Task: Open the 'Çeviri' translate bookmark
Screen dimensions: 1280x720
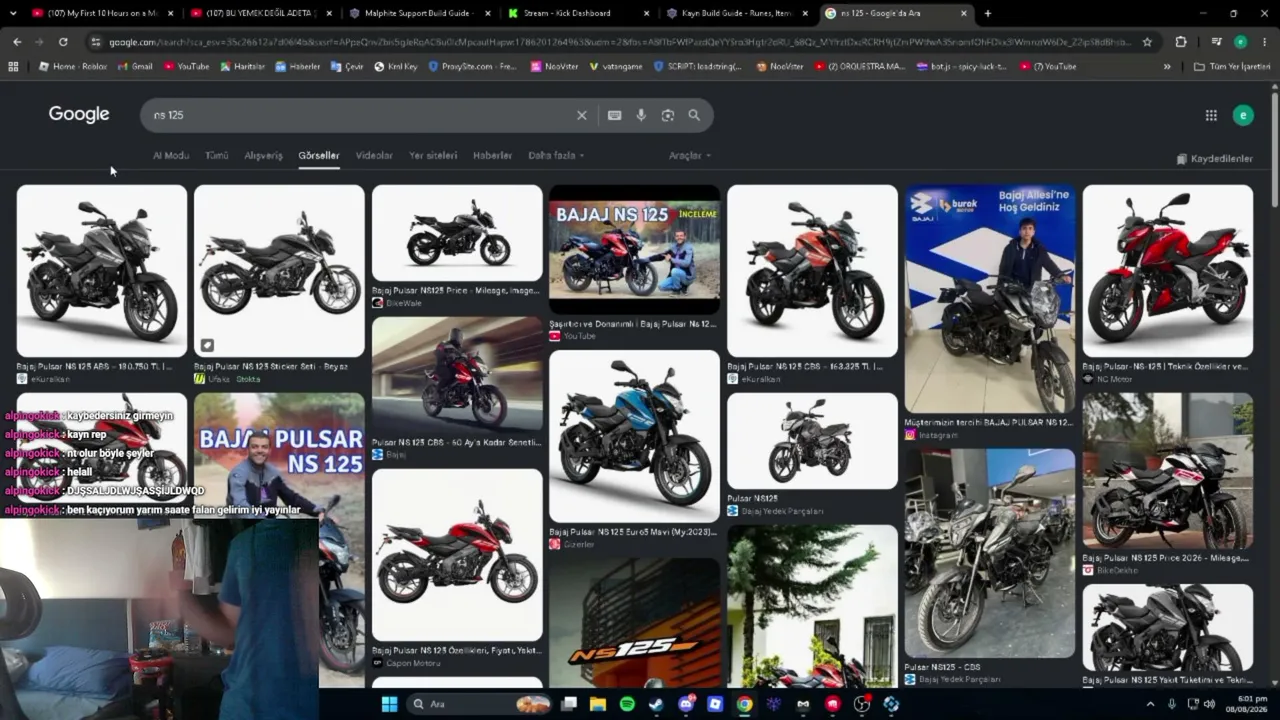Action: [347, 66]
